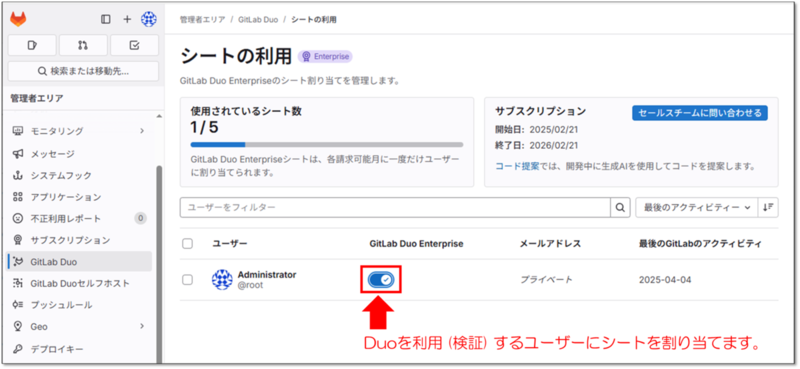Screen dimensions: 800x369
Task: Click GitLab Duo breadcrumb link
Action: (258, 20)
